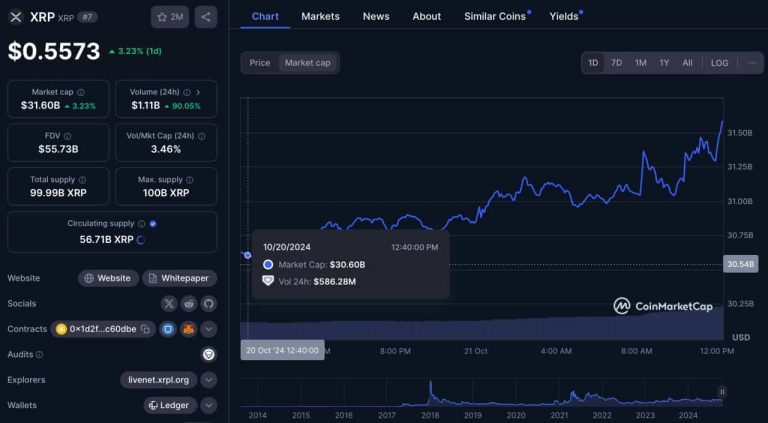Switch to the Markets tab
This screenshot has height=423, width=768.
[x=320, y=16]
